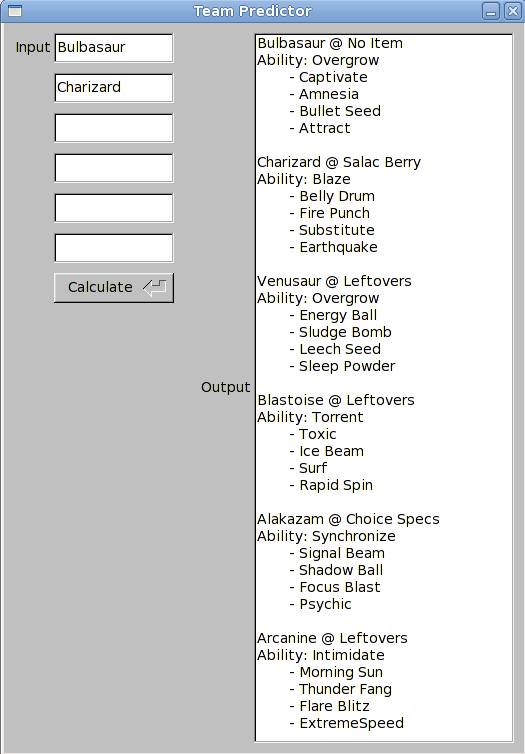Screen dimensions: 525x754
Task: Click the '- Focus Blast' move line
Action: click(x=335, y=587)
